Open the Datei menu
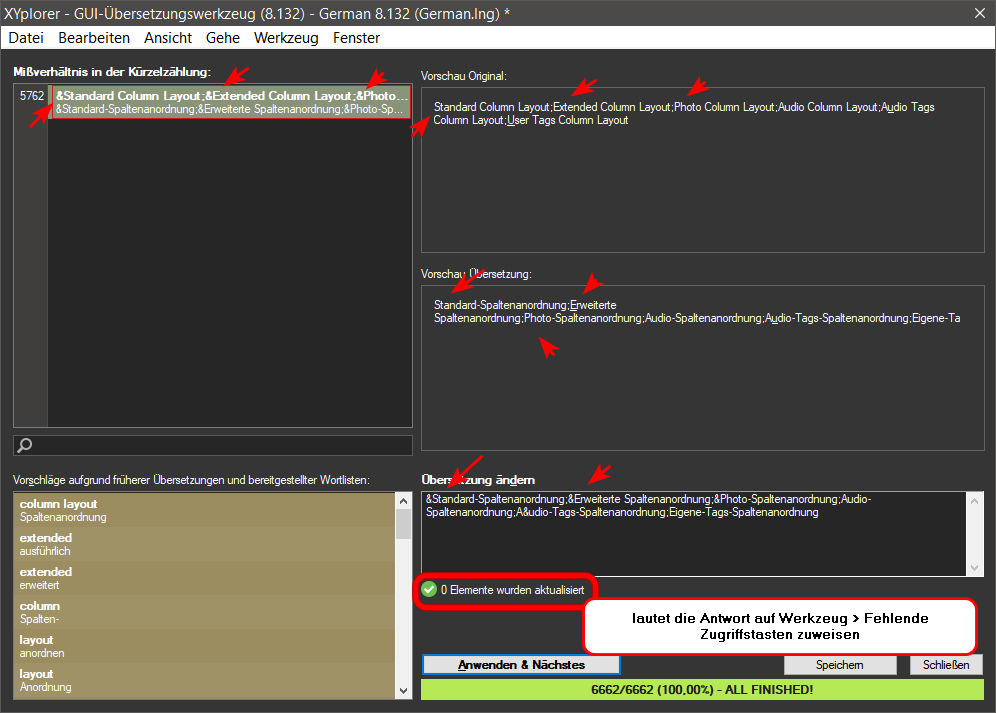 click(26, 38)
